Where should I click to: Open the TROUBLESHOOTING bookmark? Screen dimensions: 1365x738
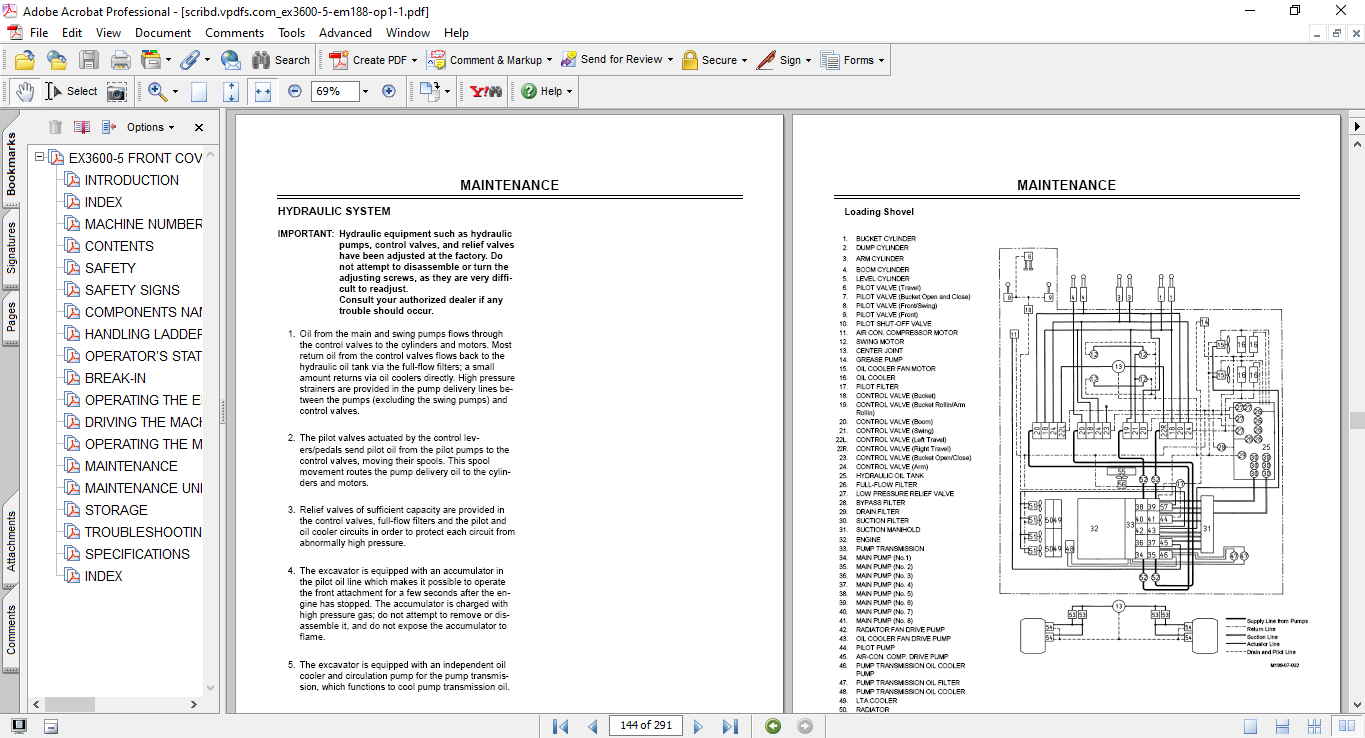pos(143,532)
